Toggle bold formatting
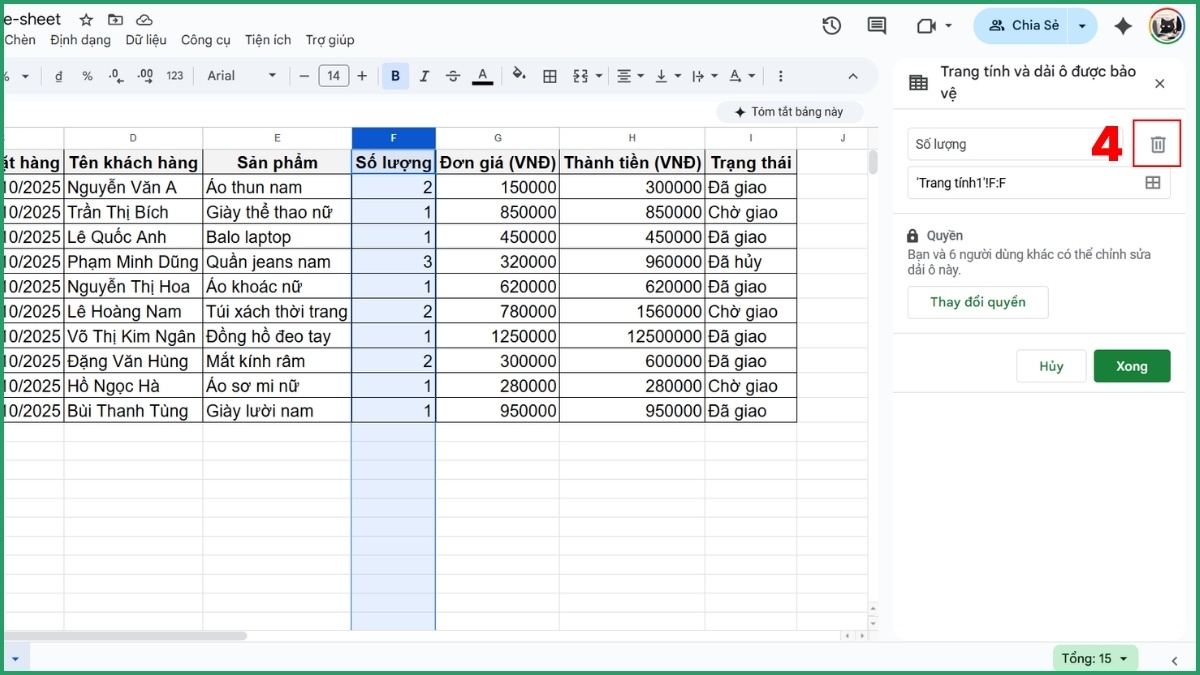 tap(395, 75)
